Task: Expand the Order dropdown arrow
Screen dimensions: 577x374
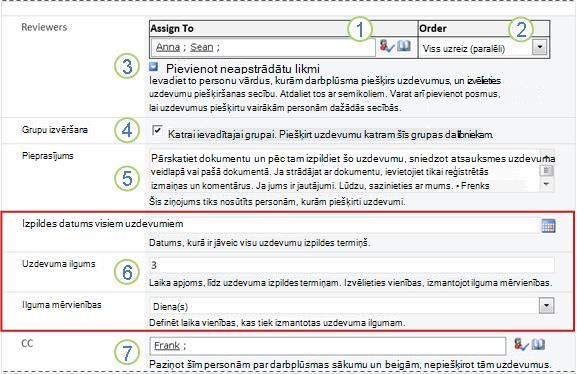Action: [539, 47]
